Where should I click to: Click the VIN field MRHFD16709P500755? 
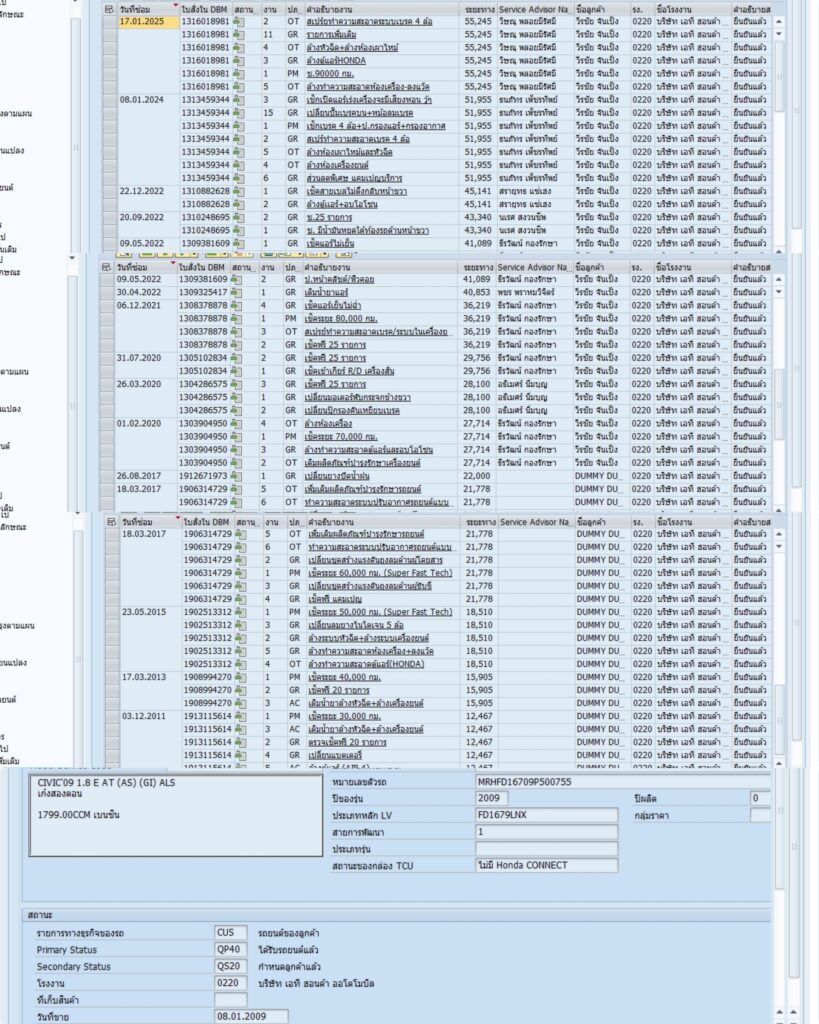(546, 782)
